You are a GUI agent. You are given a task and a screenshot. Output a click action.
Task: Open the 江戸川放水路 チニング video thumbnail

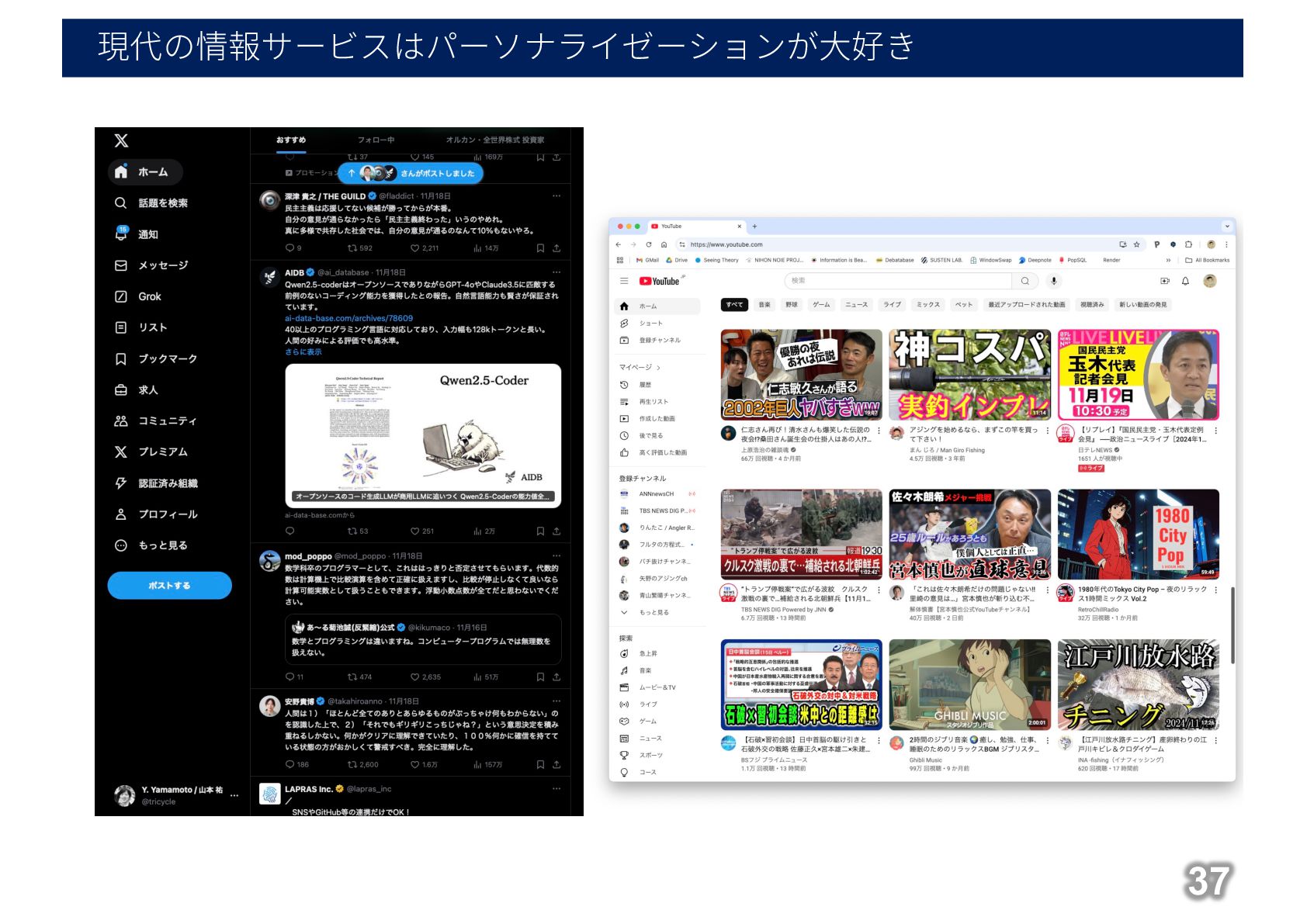[1139, 685]
